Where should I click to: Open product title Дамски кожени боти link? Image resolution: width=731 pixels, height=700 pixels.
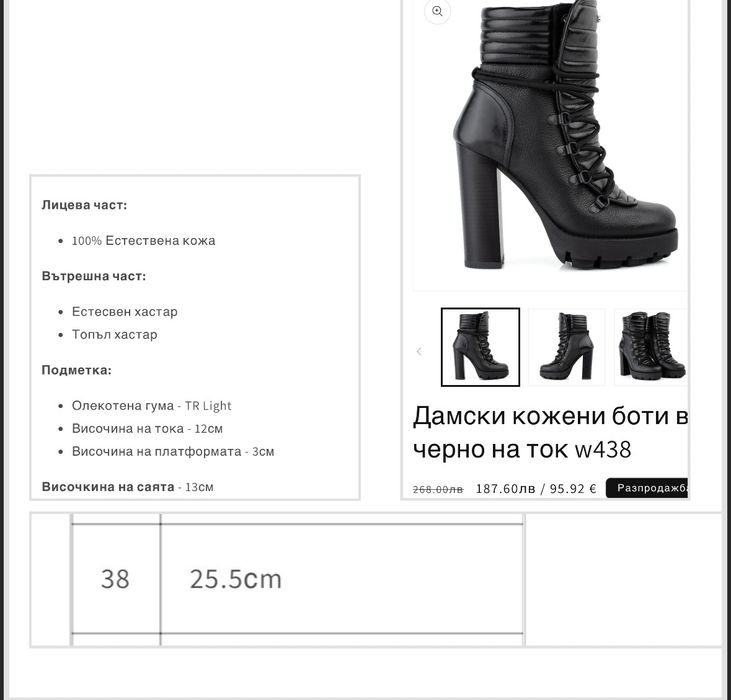(550, 432)
